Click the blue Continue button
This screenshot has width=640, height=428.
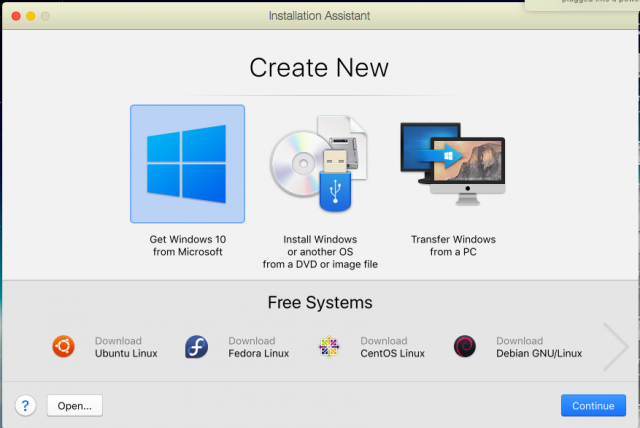click(593, 406)
